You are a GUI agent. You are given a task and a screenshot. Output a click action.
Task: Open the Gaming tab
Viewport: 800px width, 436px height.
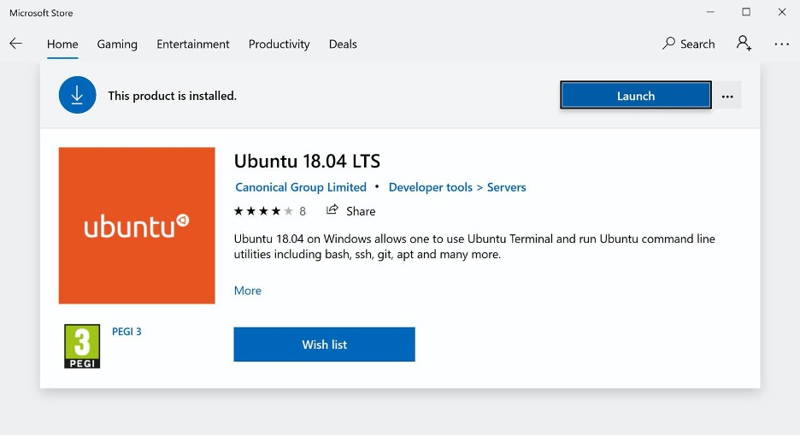pos(117,44)
